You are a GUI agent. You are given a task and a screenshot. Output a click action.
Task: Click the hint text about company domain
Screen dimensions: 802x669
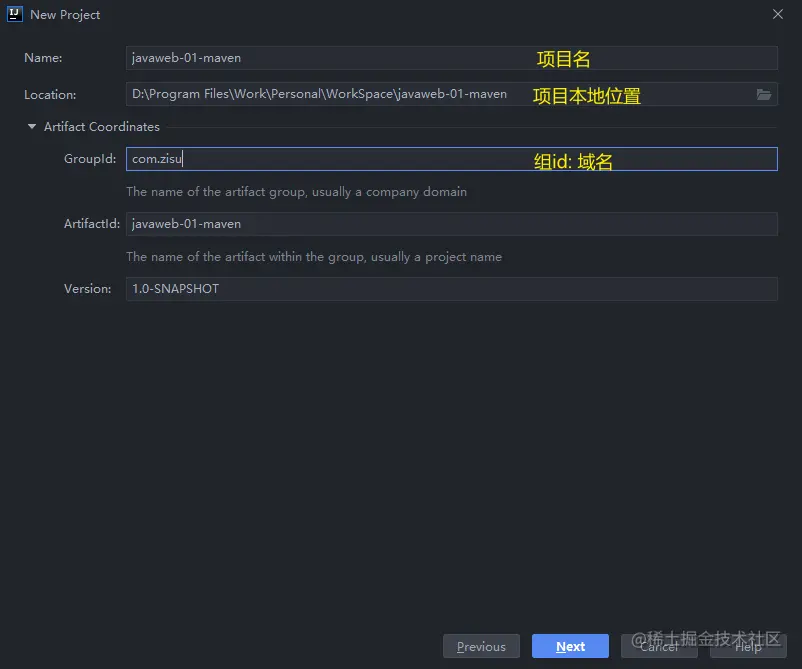(x=297, y=191)
